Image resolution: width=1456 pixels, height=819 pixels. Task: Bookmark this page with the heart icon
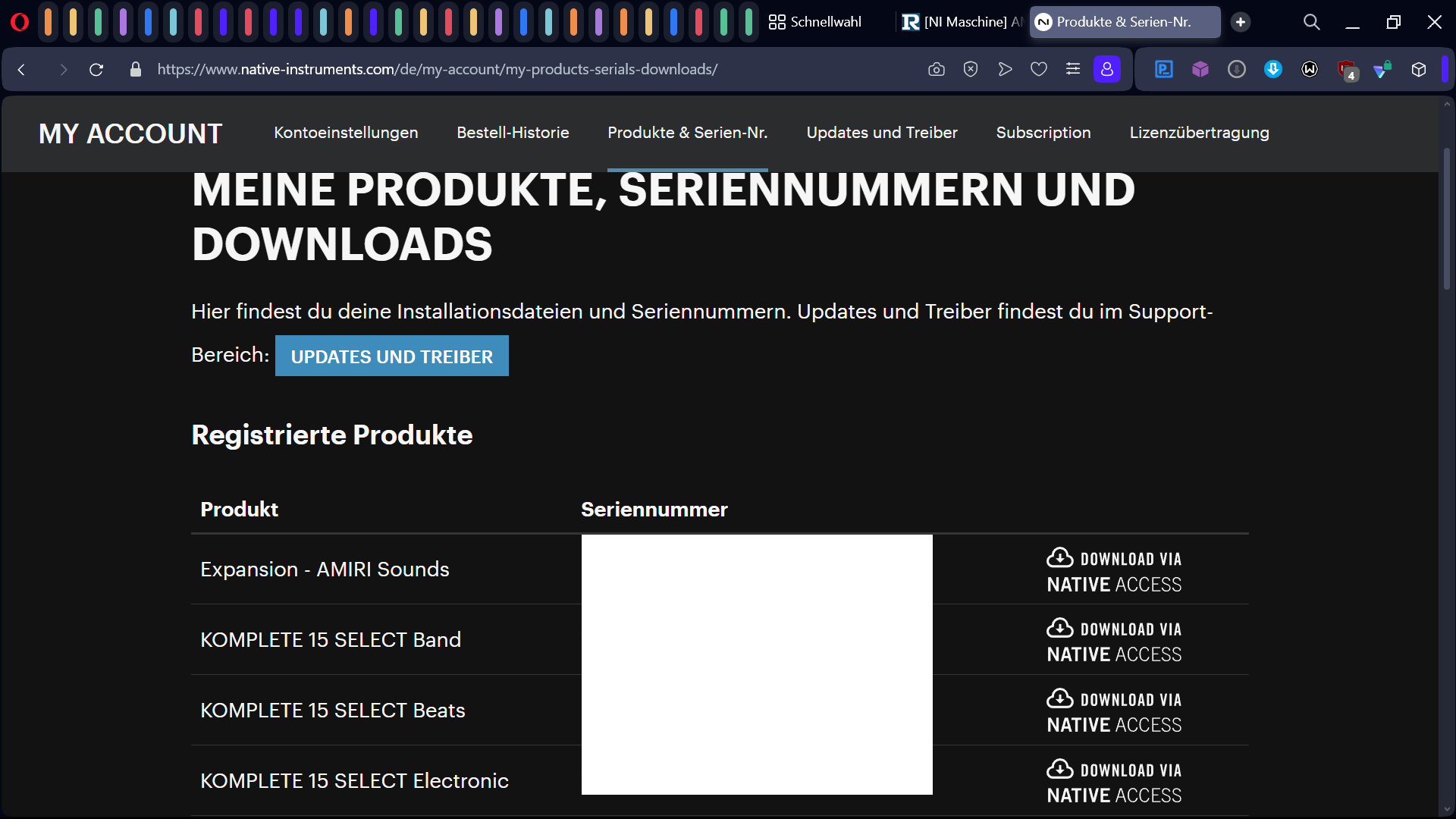(1039, 70)
